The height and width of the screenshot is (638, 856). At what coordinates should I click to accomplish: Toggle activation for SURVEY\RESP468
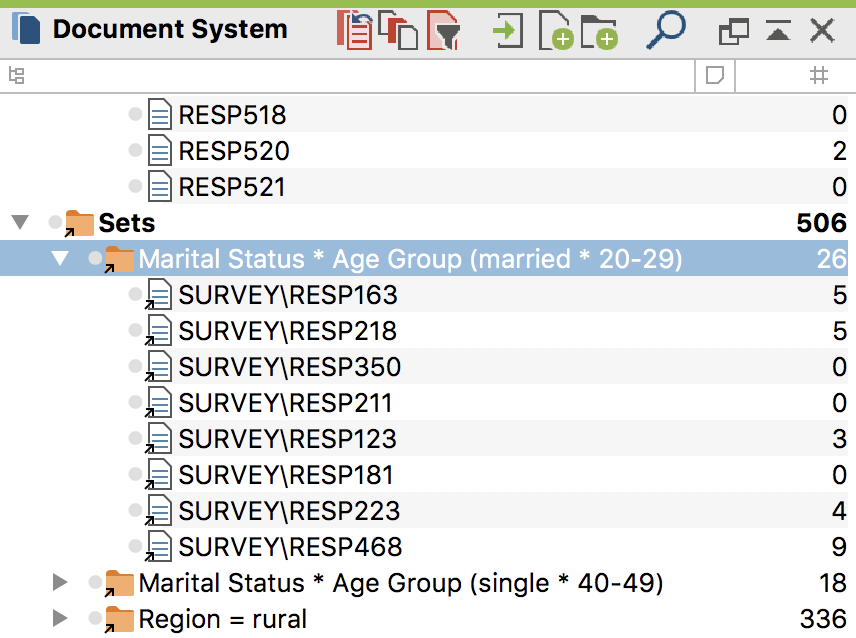[135, 546]
